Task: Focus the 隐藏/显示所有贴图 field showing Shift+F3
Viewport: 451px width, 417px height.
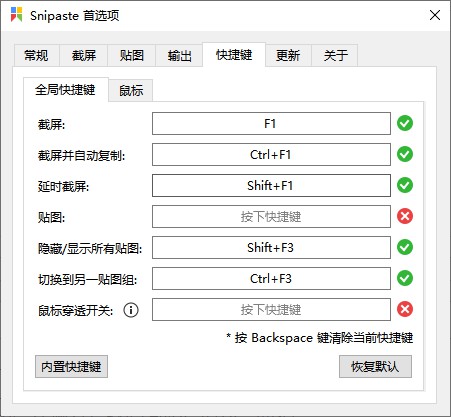Action: tap(271, 248)
